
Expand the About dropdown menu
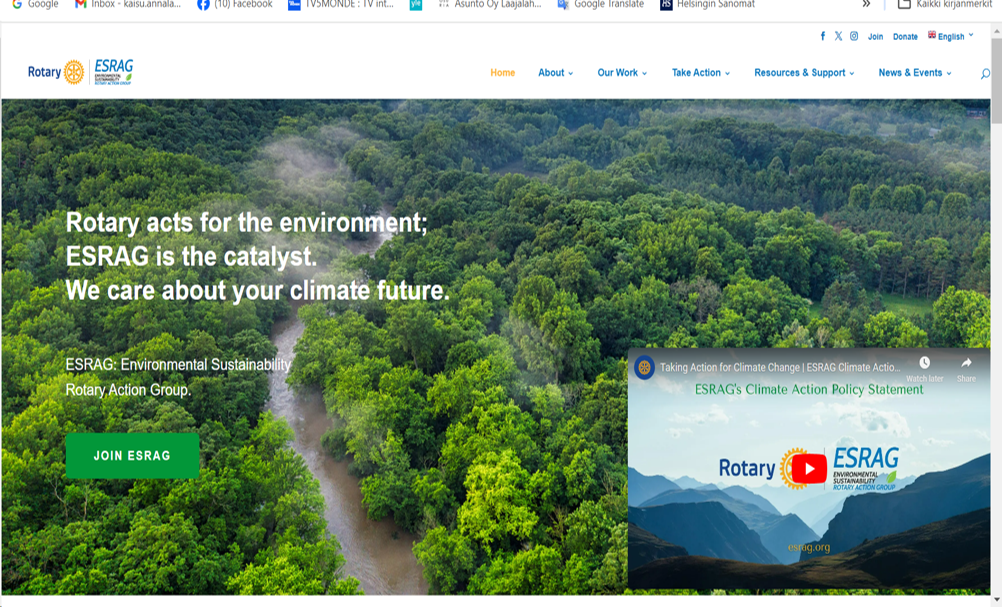[x=555, y=73]
